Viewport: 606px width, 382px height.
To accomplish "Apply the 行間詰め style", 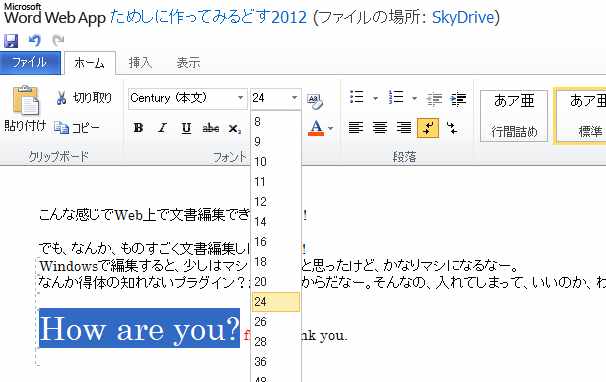I will [x=514, y=116].
